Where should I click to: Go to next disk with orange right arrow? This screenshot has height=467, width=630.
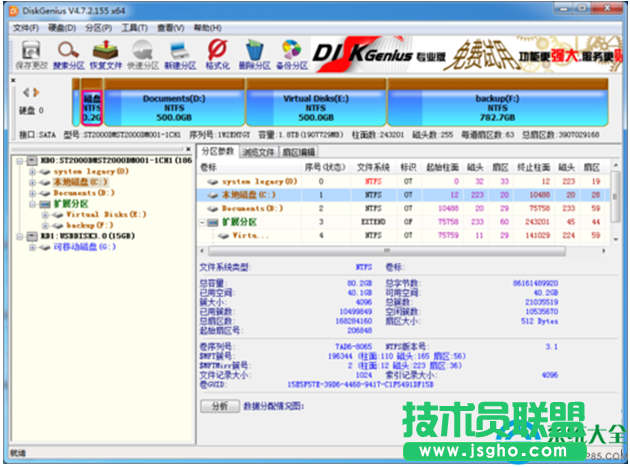[x=36, y=93]
